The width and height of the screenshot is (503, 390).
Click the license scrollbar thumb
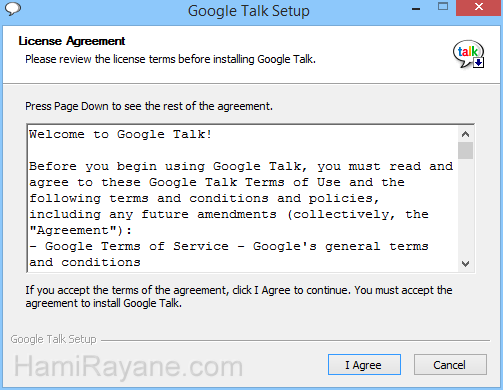pyautogui.click(x=465, y=150)
